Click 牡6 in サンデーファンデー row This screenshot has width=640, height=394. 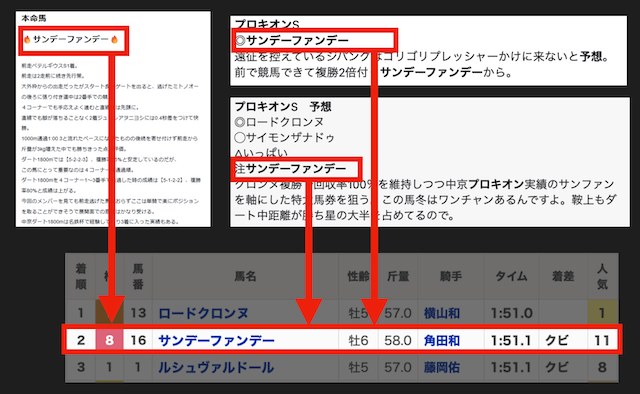coord(358,340)
